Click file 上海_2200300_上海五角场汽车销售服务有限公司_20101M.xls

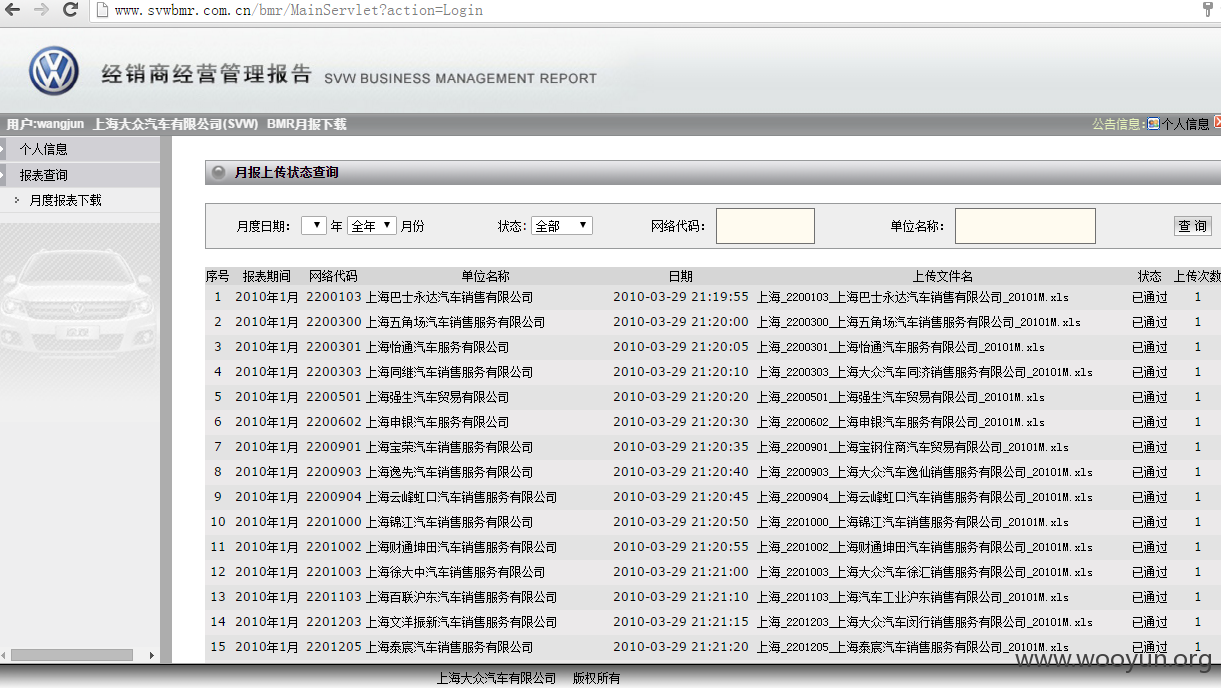[x=918, y=322]
